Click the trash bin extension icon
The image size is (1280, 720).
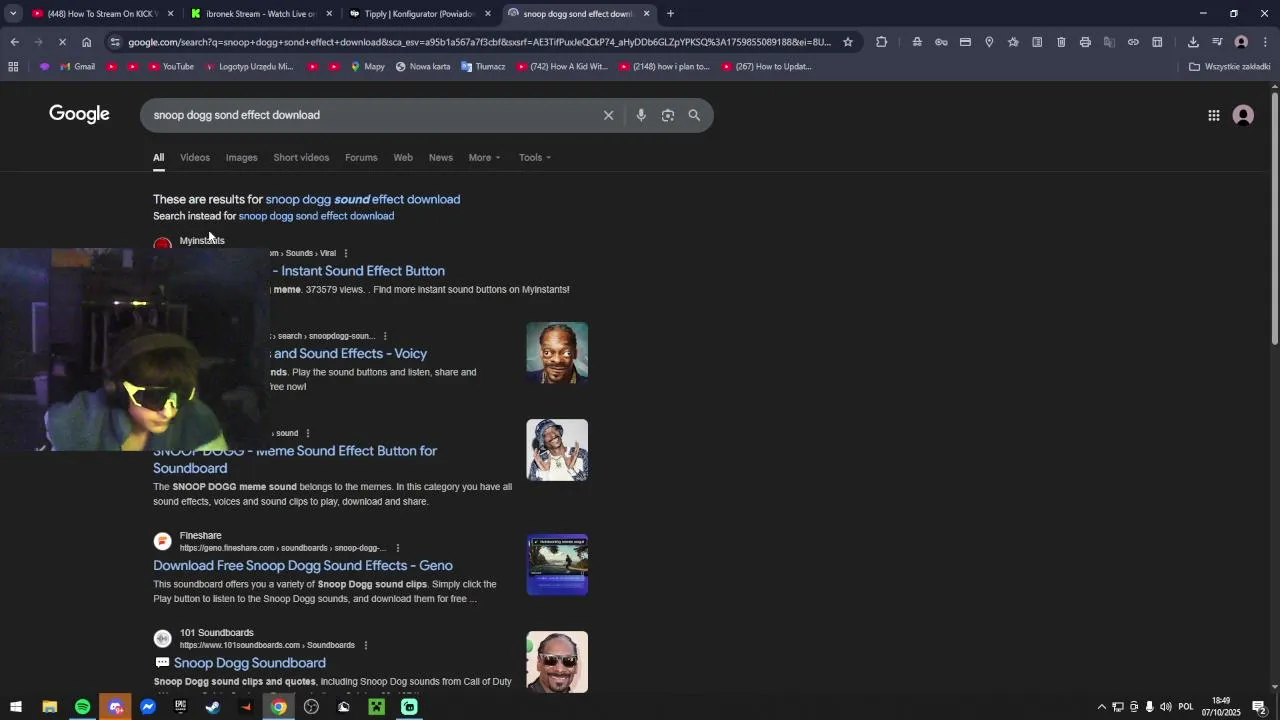(x=1061, y=42)
